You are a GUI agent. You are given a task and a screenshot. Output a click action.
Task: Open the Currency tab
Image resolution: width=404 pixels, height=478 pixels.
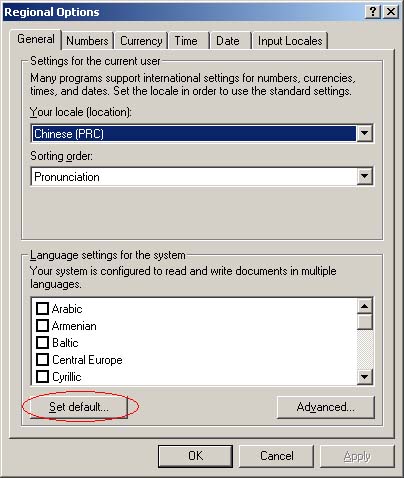point(141,41)
